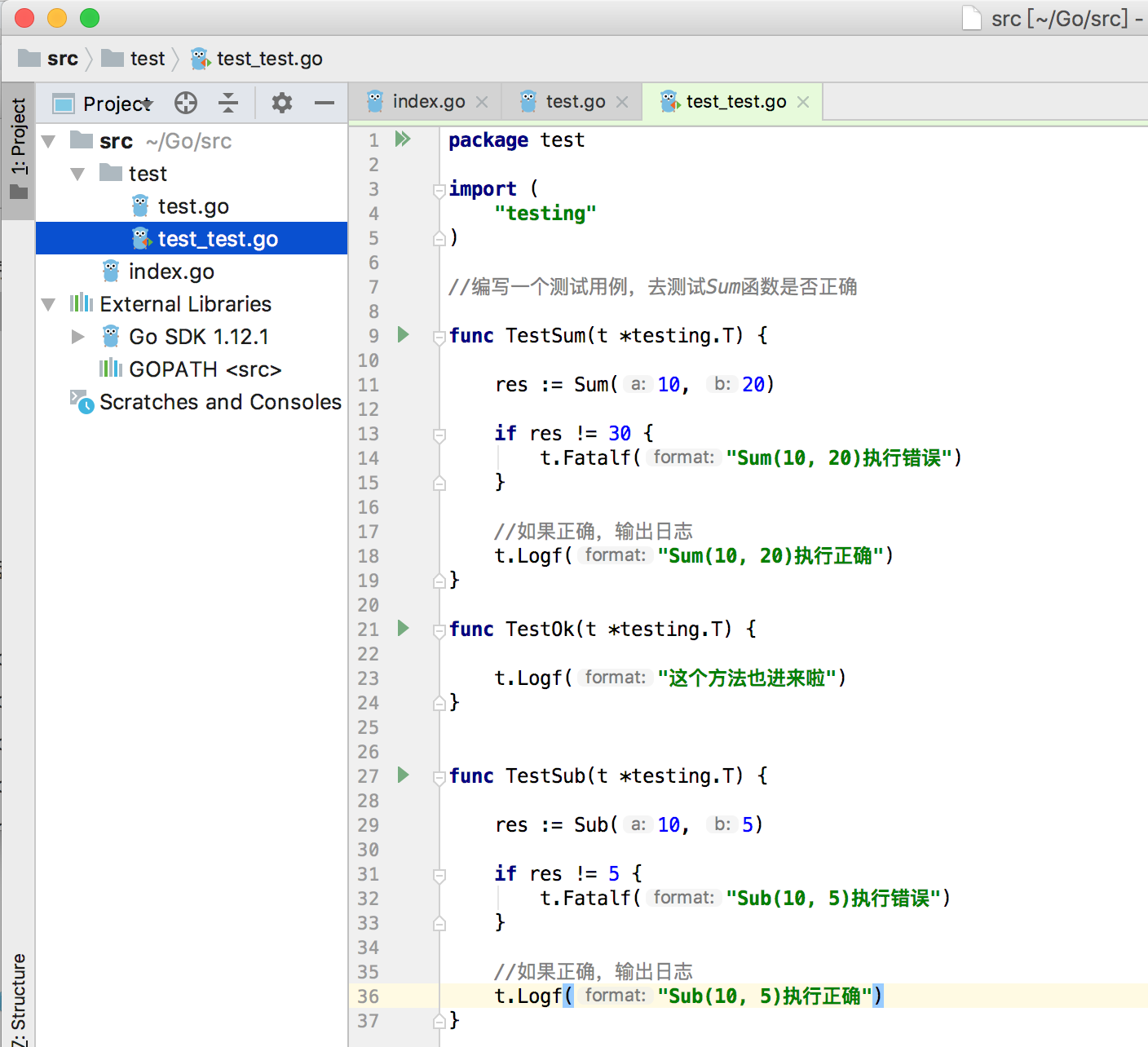Image resolution: width=1148 pixels, height=1047 pixels.
Task: Click the gopher icon of test.go in tree
Action: pyautogui.click(x=140, y=205)
